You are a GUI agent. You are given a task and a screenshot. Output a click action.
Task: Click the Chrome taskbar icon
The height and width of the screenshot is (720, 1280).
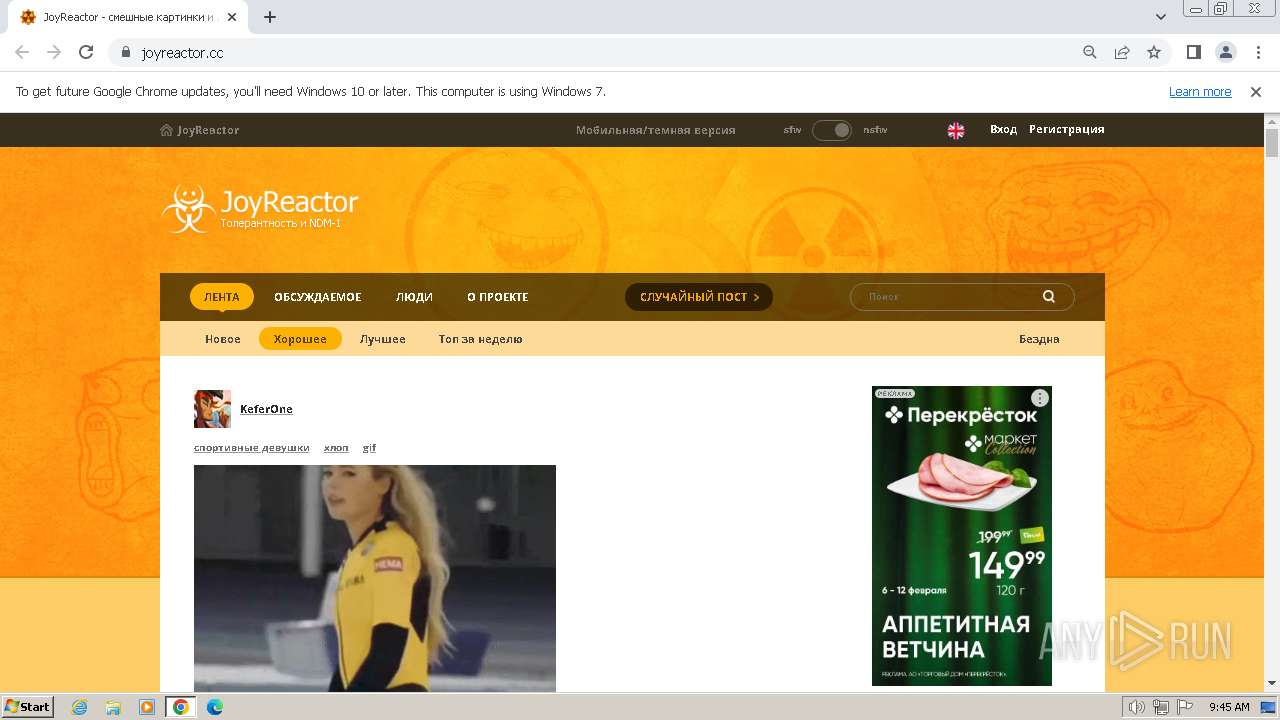181,707
